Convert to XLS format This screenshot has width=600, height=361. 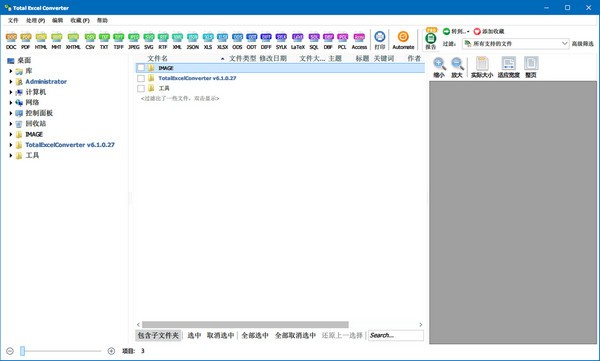tap(208, 41)
